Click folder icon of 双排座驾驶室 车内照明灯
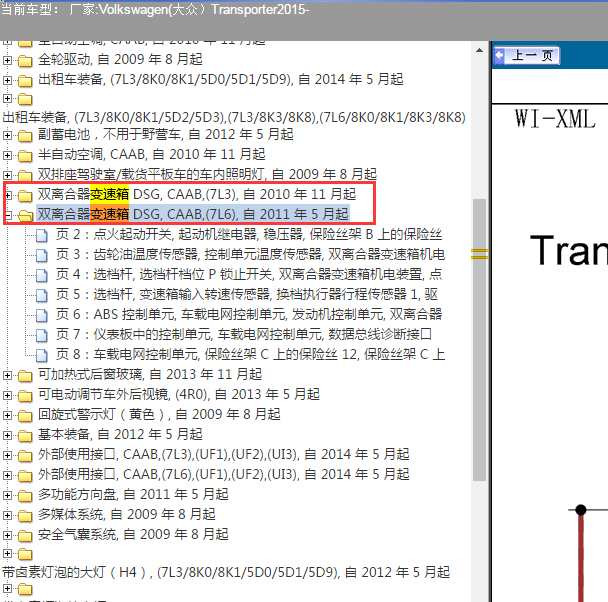The width and height of the screenshot is (608, 602). pos(25,176)
